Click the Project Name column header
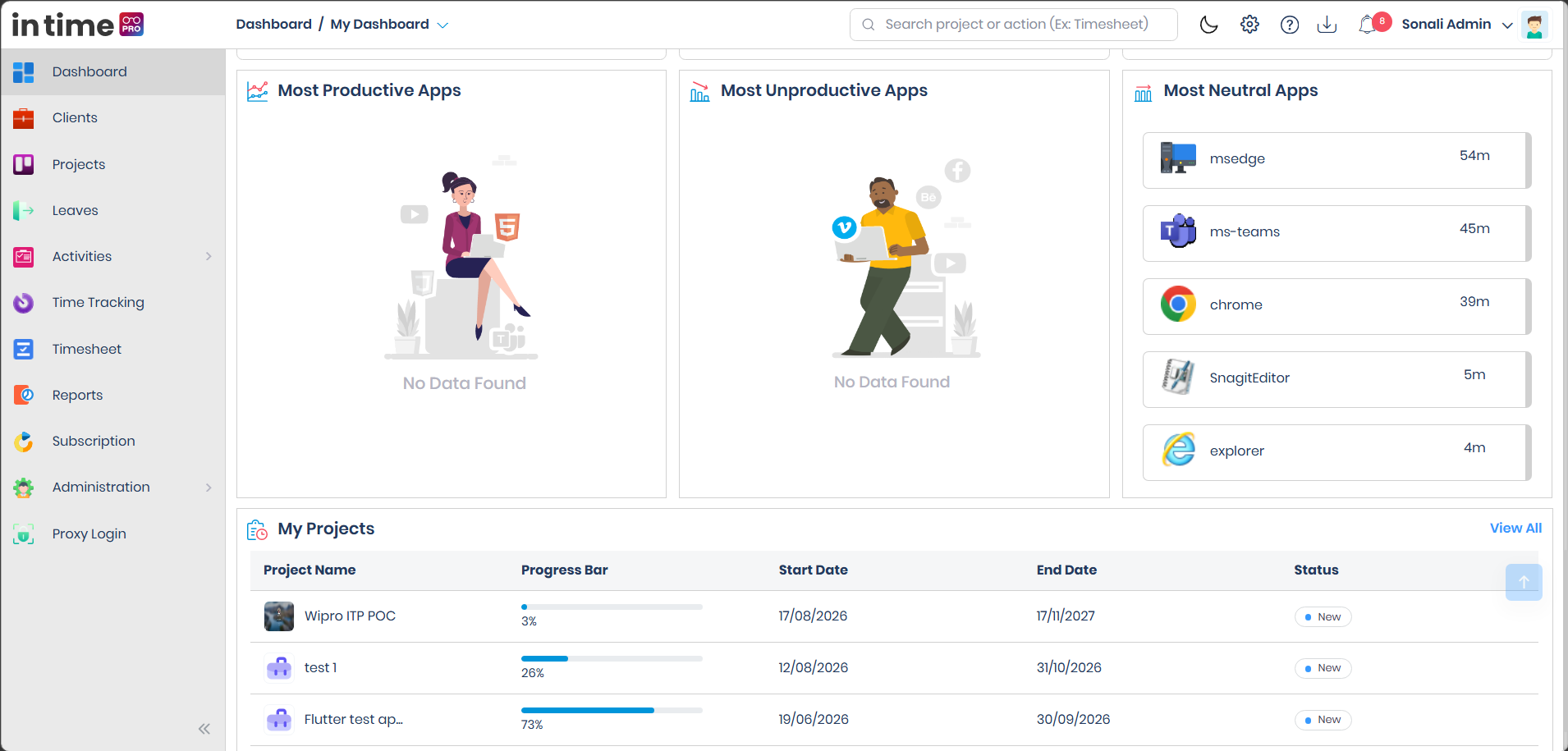 tap(309, 570)
